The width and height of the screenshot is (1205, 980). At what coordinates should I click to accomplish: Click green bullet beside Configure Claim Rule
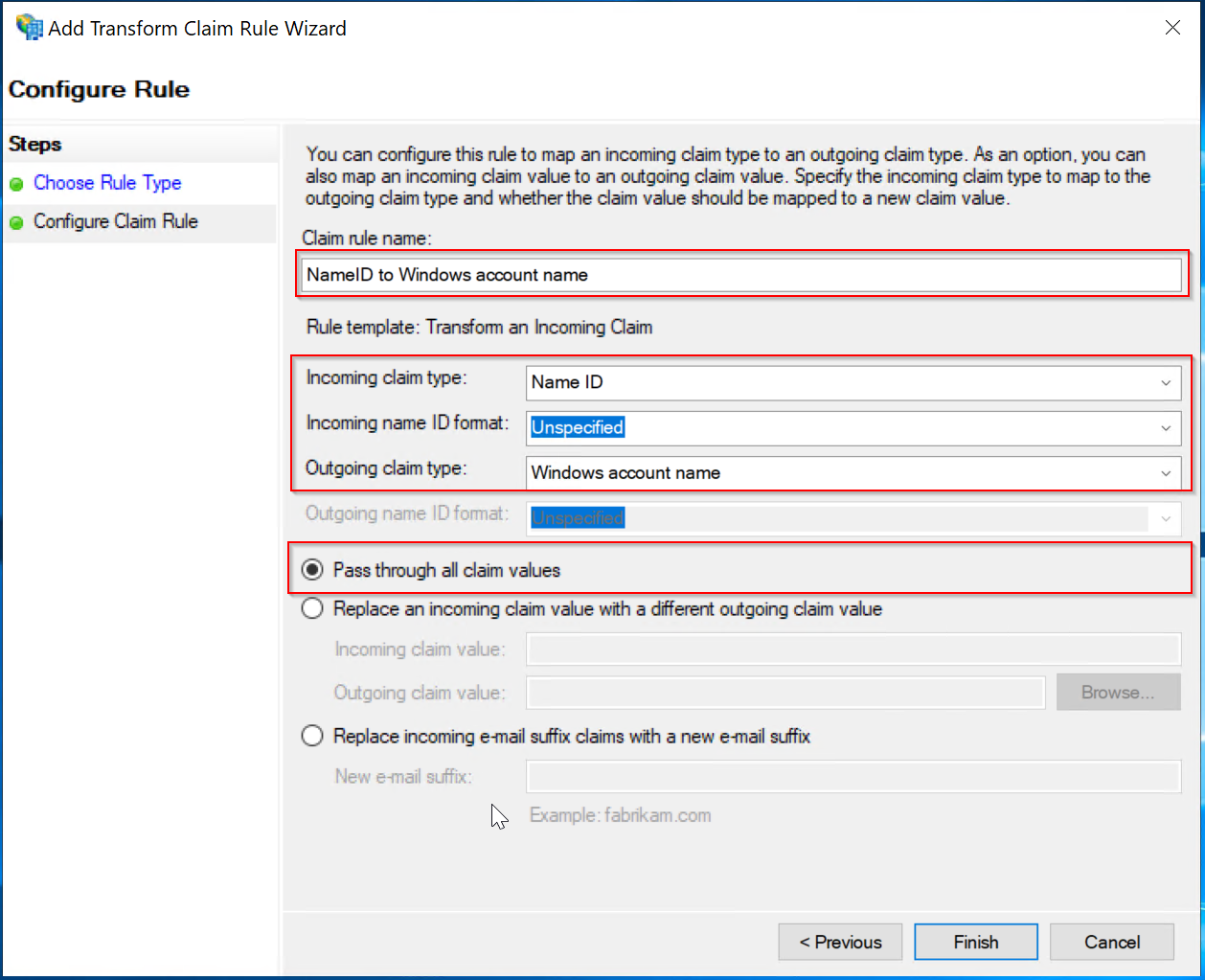click(16, 222)
